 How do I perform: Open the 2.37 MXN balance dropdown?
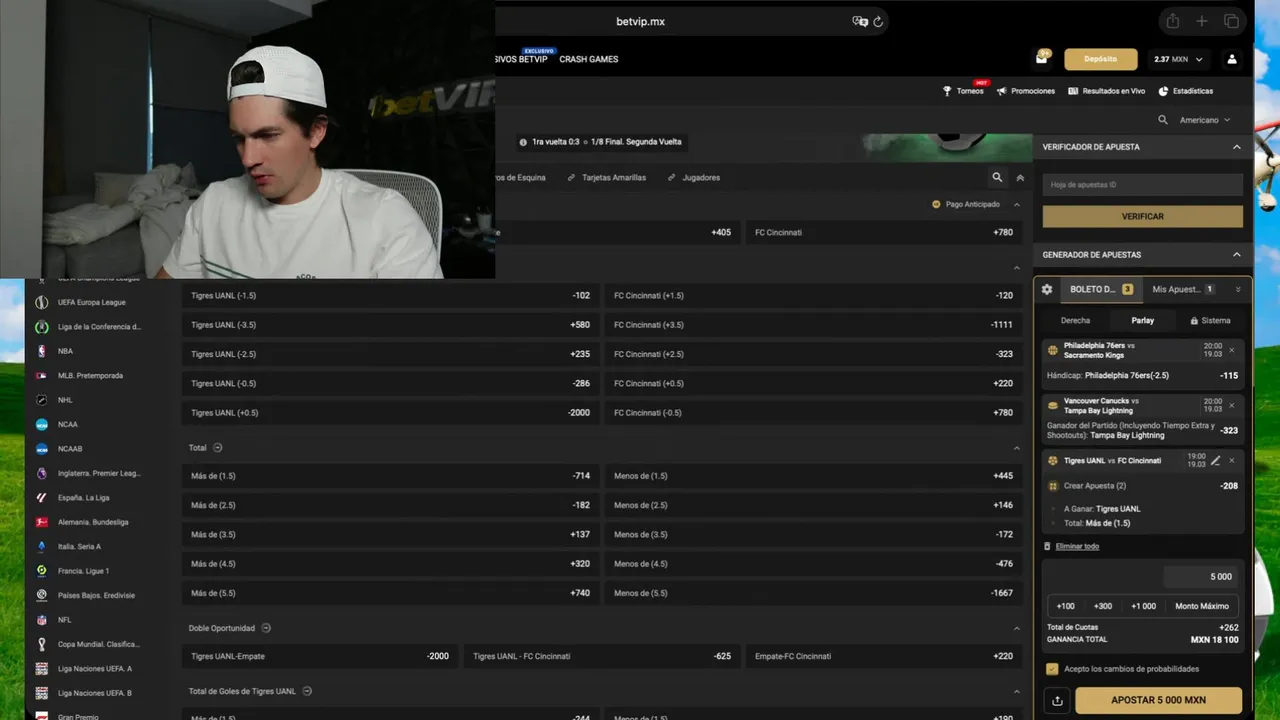(1178, 59)
